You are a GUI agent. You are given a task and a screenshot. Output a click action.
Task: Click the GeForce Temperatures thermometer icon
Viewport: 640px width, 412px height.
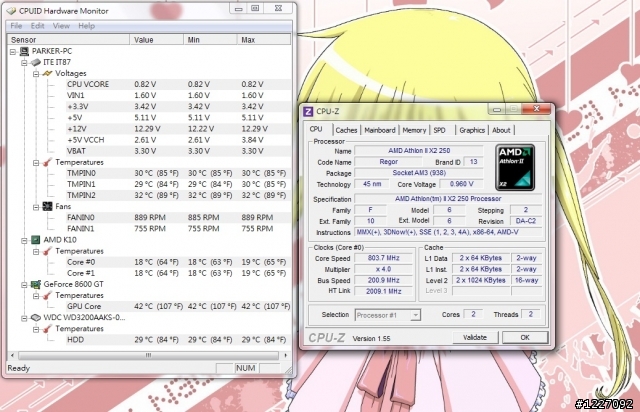[47, 295]
